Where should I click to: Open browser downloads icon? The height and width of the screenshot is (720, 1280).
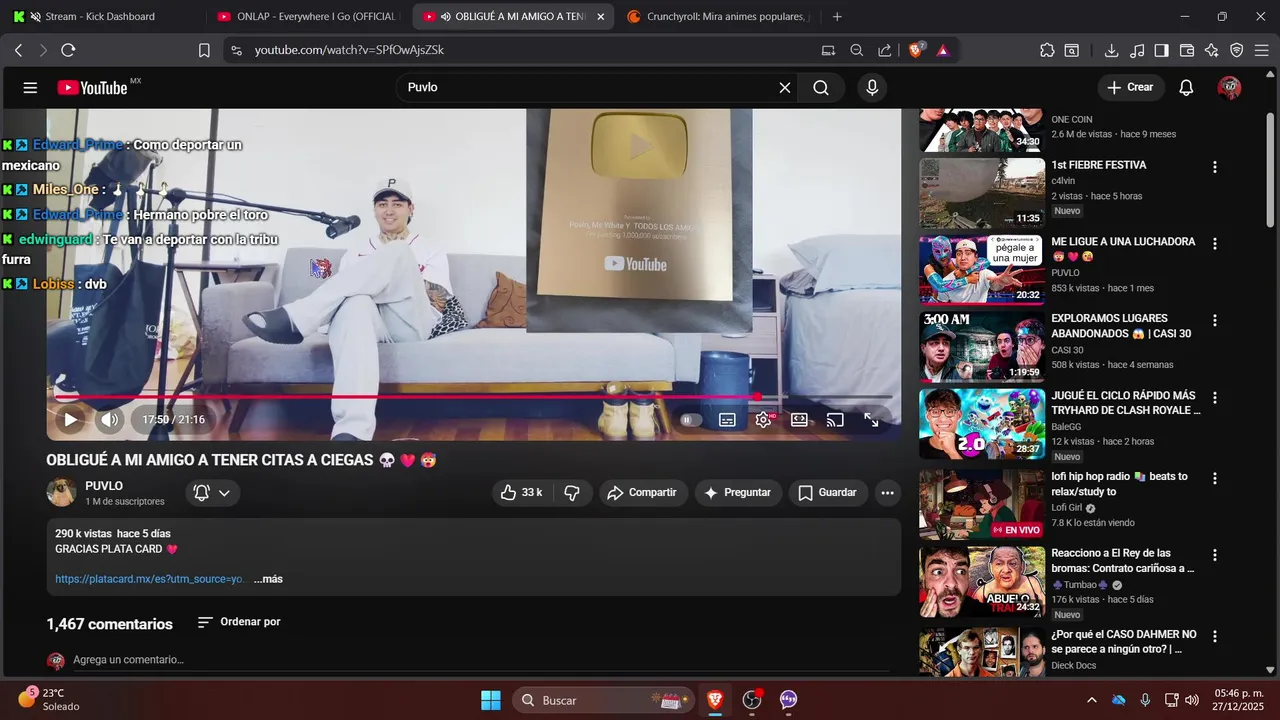click(x=1111, y=50)
